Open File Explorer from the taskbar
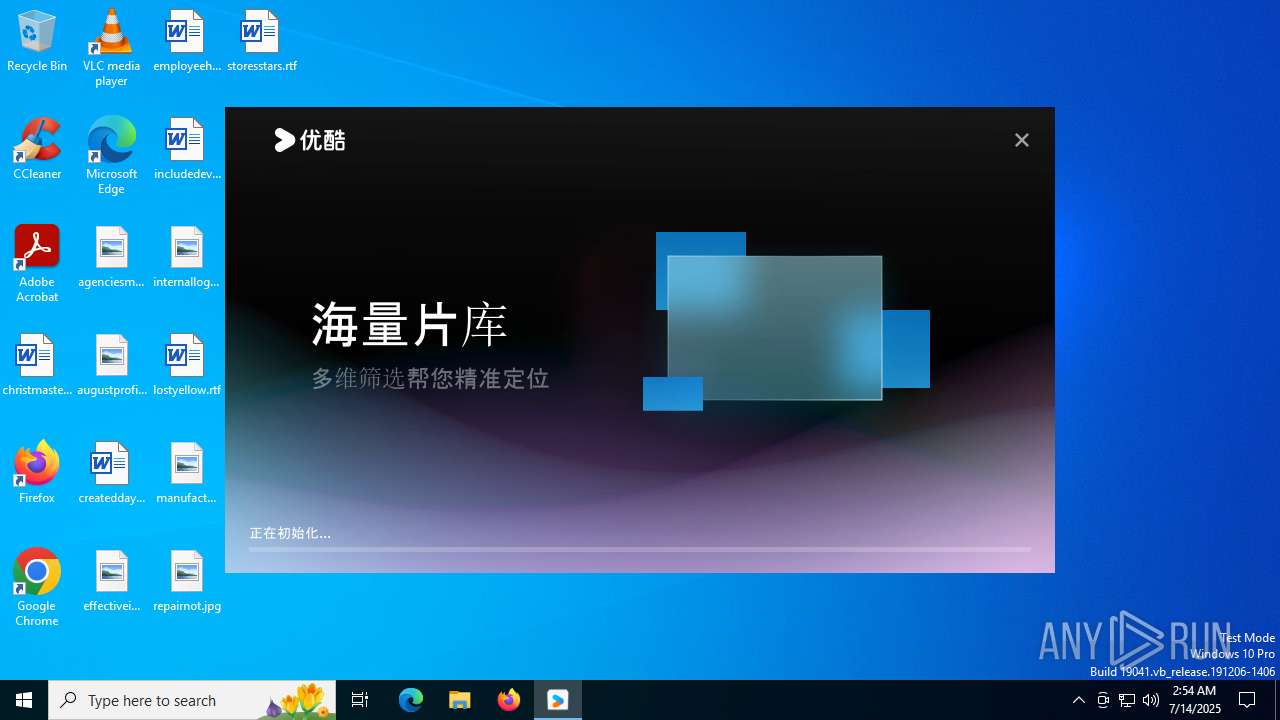Viewport: 1280px width, 720px height. point(460,700)
